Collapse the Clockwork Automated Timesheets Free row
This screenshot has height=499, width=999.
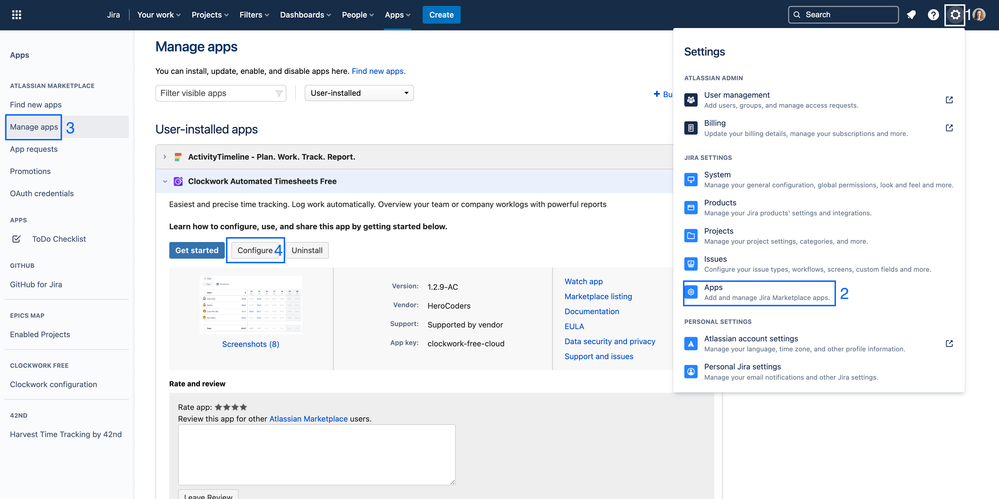click(x=164, y=182)
